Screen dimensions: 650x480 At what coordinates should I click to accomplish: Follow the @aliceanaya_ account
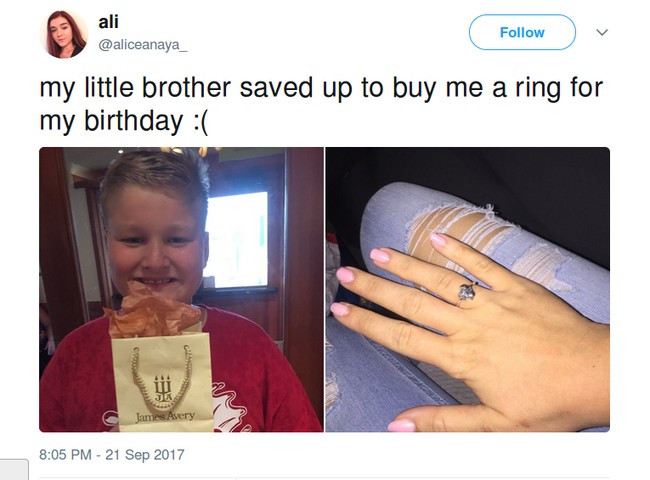point(522,32)
